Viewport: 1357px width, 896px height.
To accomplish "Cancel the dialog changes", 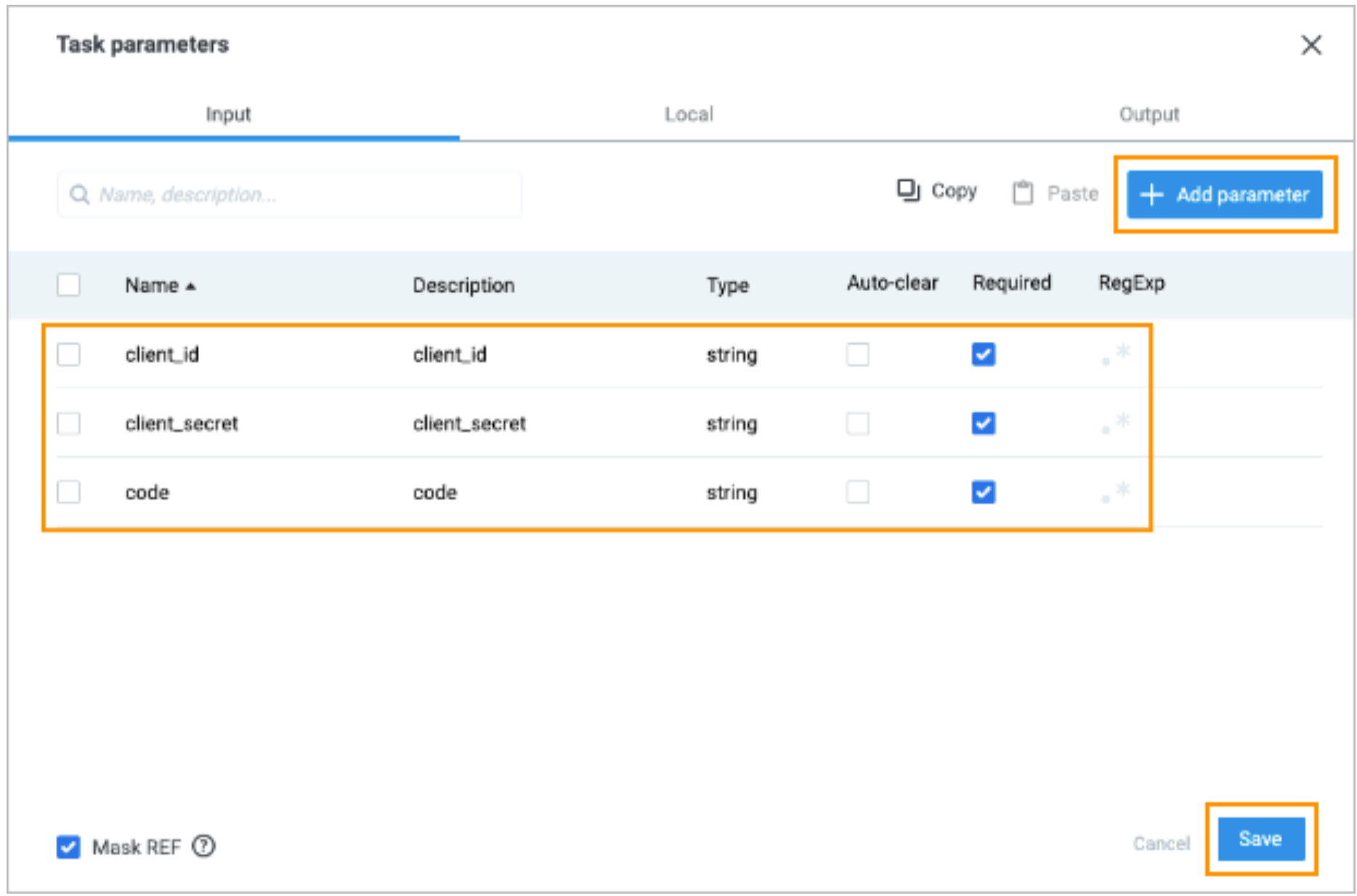I will (1162, 843).
